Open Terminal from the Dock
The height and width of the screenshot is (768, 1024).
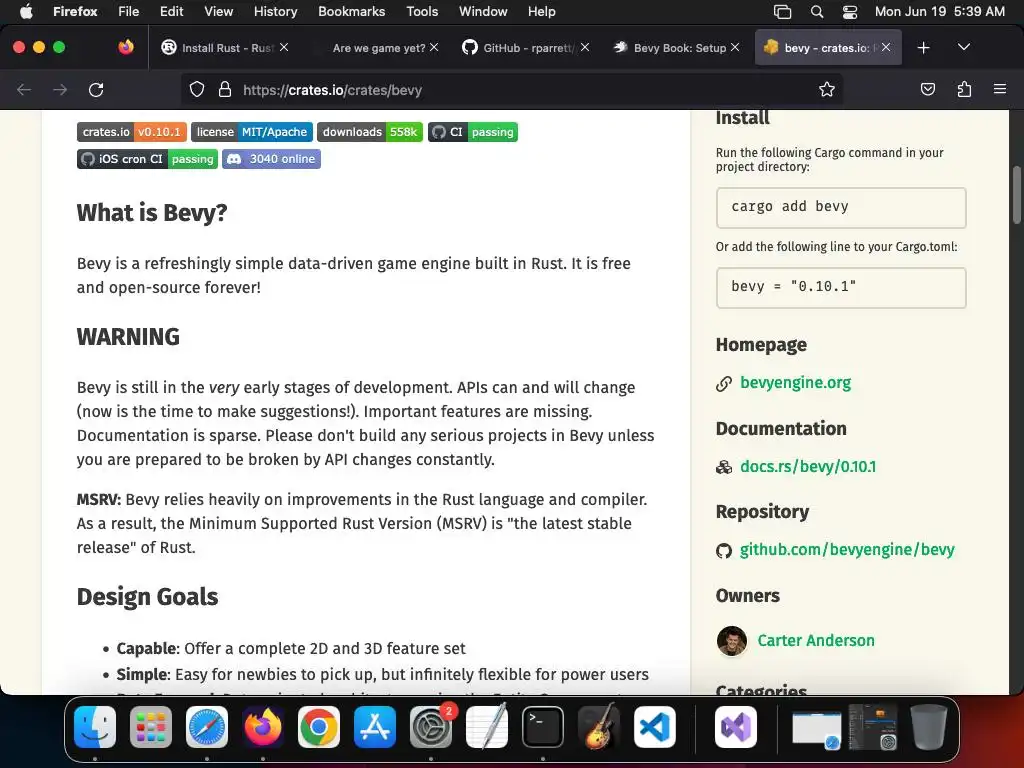[x=543, y=727]
